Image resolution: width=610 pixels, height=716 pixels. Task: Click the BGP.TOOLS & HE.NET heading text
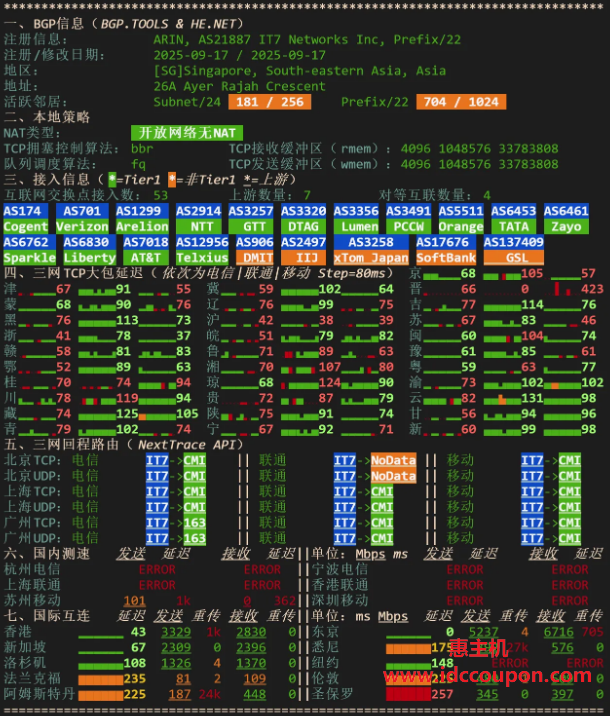(168, 24)
